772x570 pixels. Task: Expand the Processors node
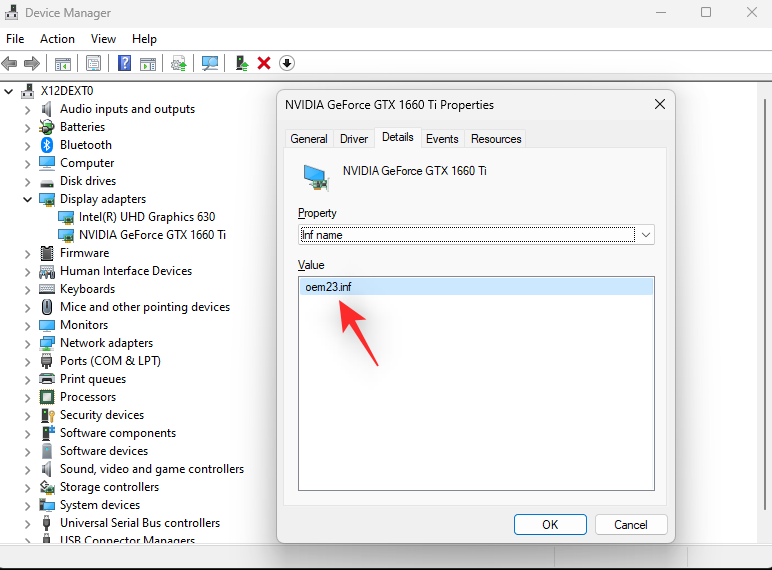point(27,397)
